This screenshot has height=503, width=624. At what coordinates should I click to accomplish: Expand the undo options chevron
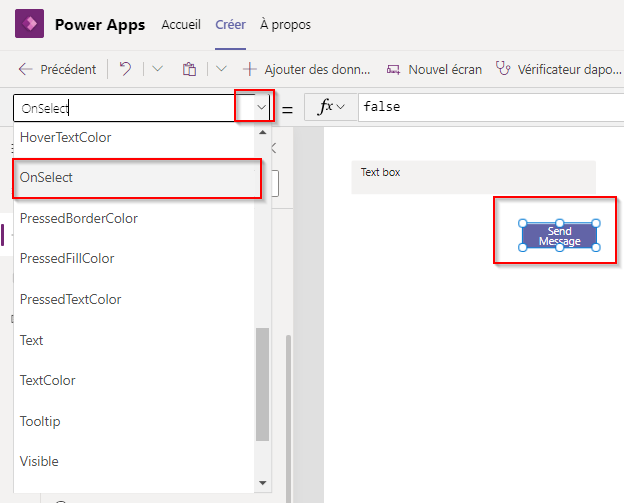(158, 69)
